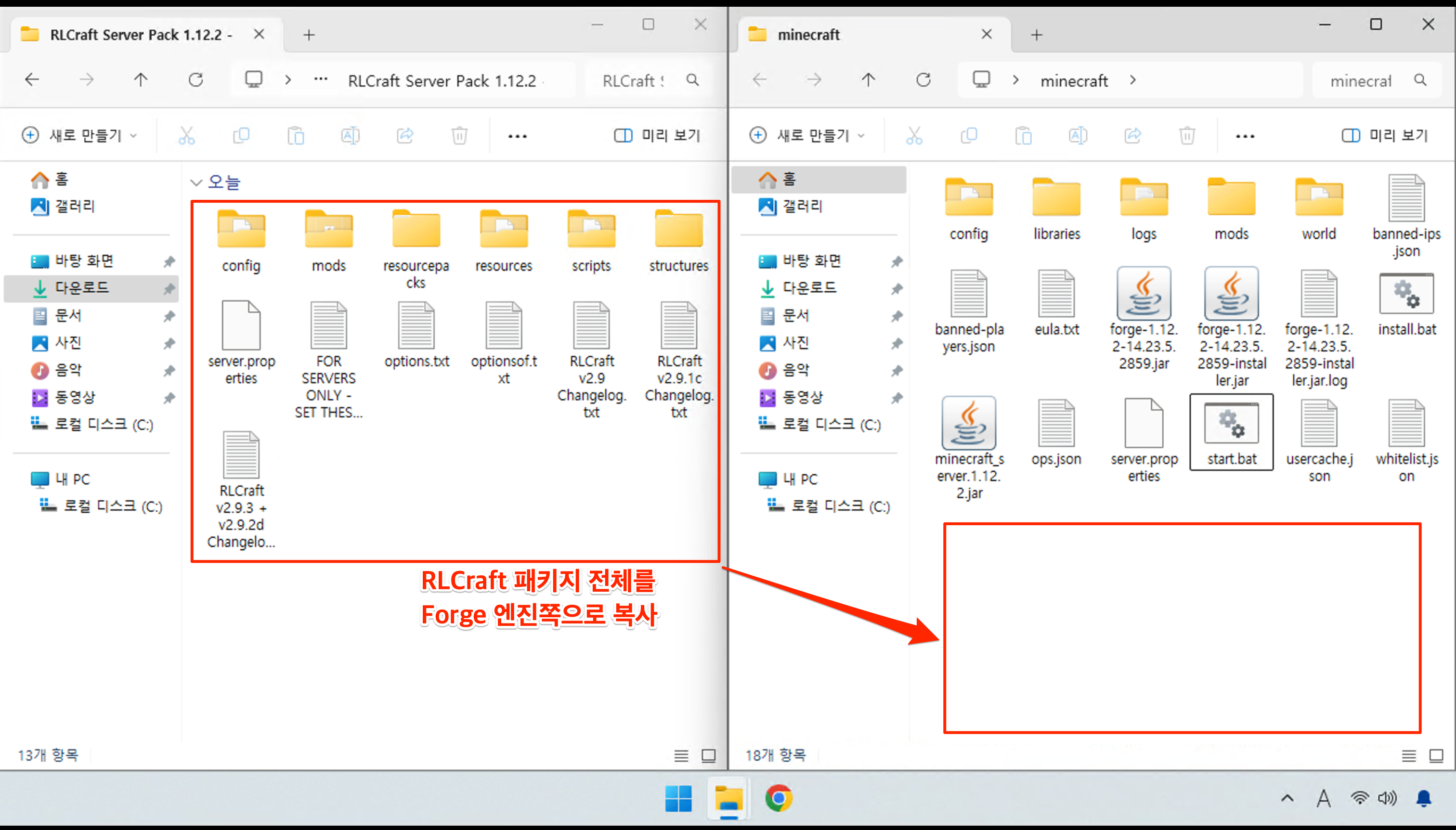The image size is (1456, 830).
Task: Collapse the 오늘 group header
Action: pos(196,182)
